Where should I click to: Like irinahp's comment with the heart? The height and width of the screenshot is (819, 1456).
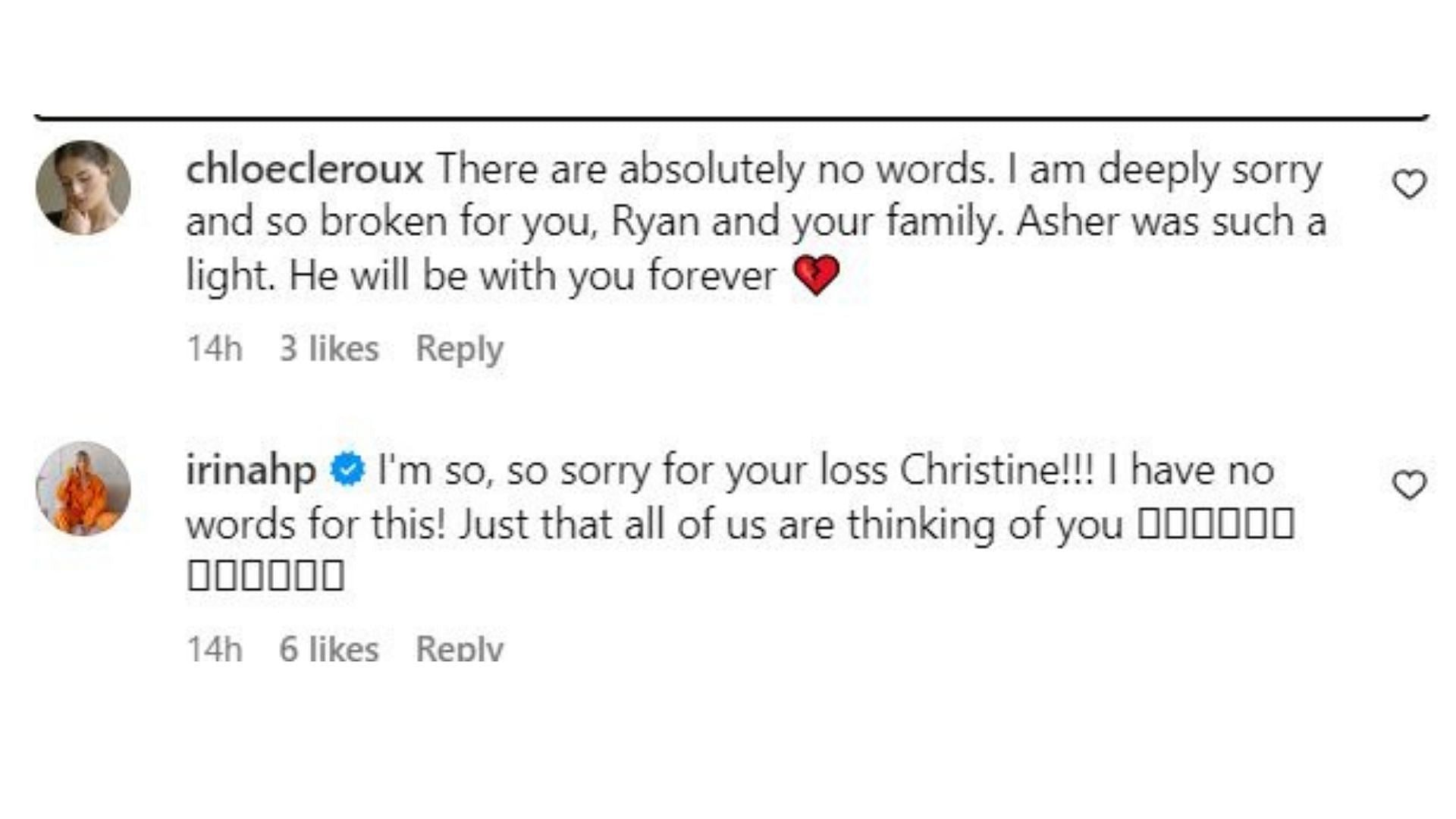click(x=1410, y=485)
